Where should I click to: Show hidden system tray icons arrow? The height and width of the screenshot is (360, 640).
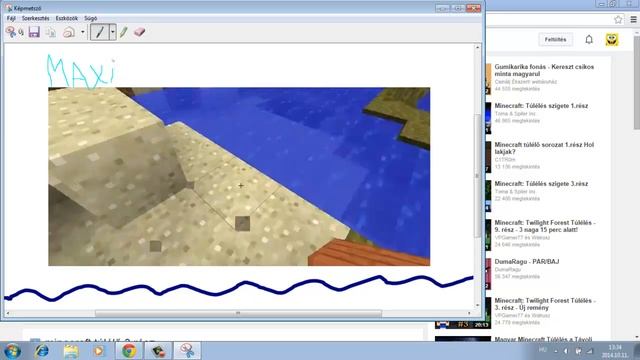(x=556, y=351)
